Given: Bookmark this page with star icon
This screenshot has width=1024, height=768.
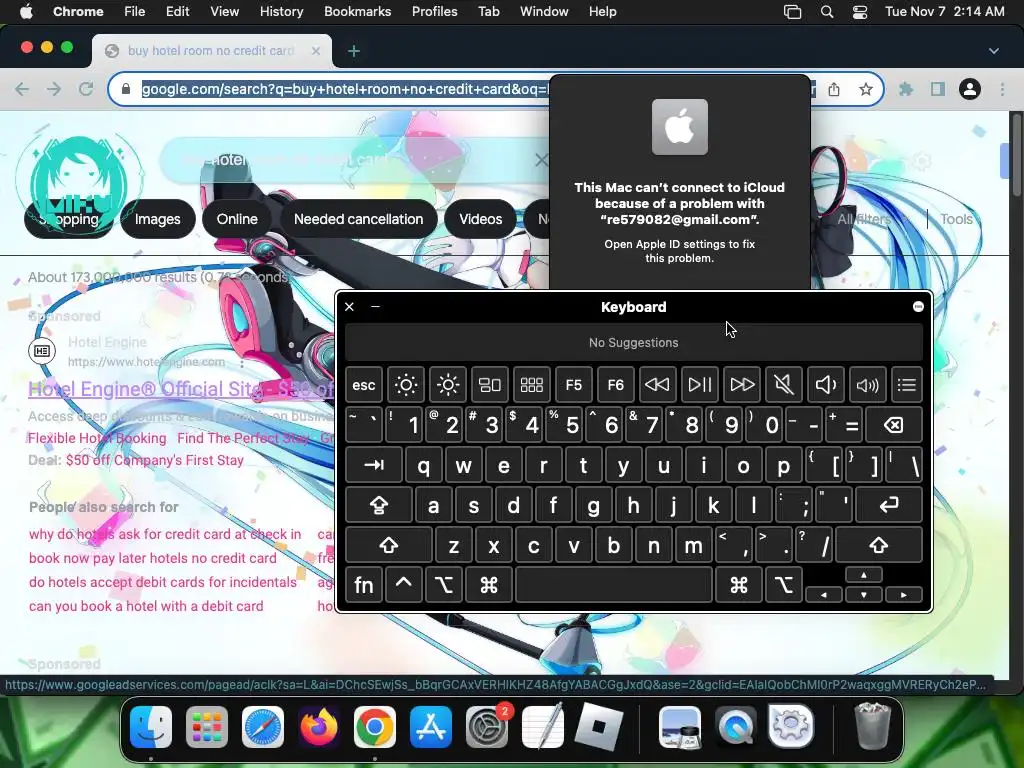Looking at the screenshot, I should 866,89.
